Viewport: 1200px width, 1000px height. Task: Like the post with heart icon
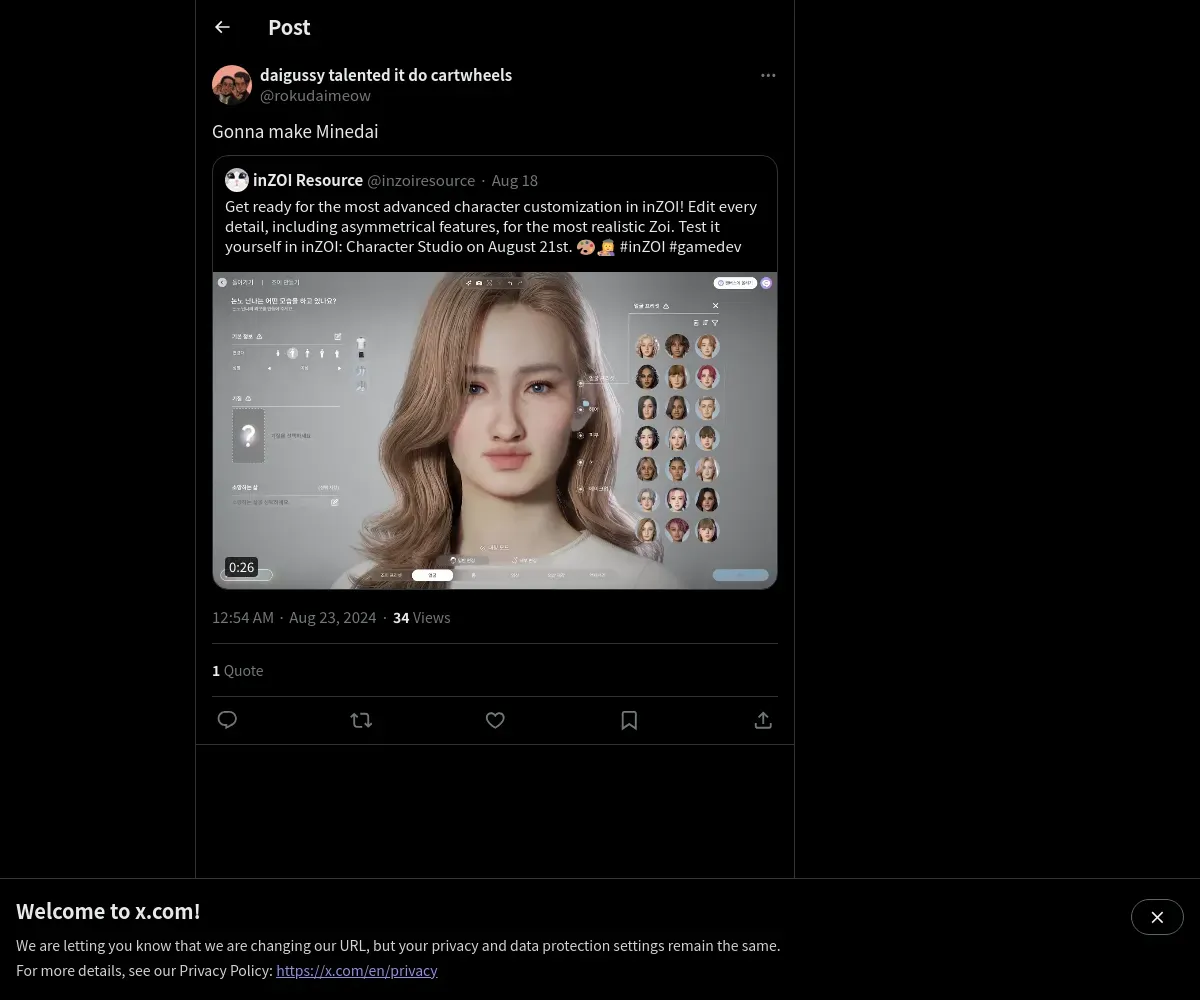(x=495, y=720)
